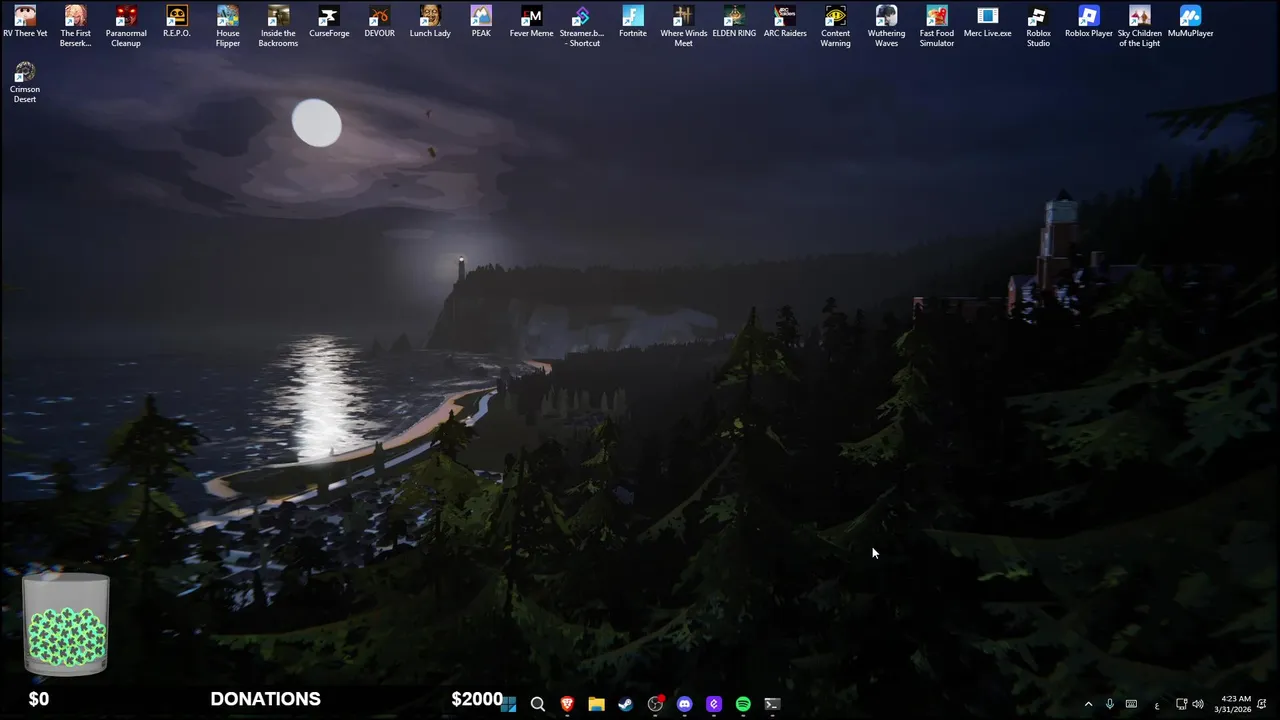Click the Streamer.bot Shortcut icon
Screen dimensions: 1280x720
click(582, 27)
